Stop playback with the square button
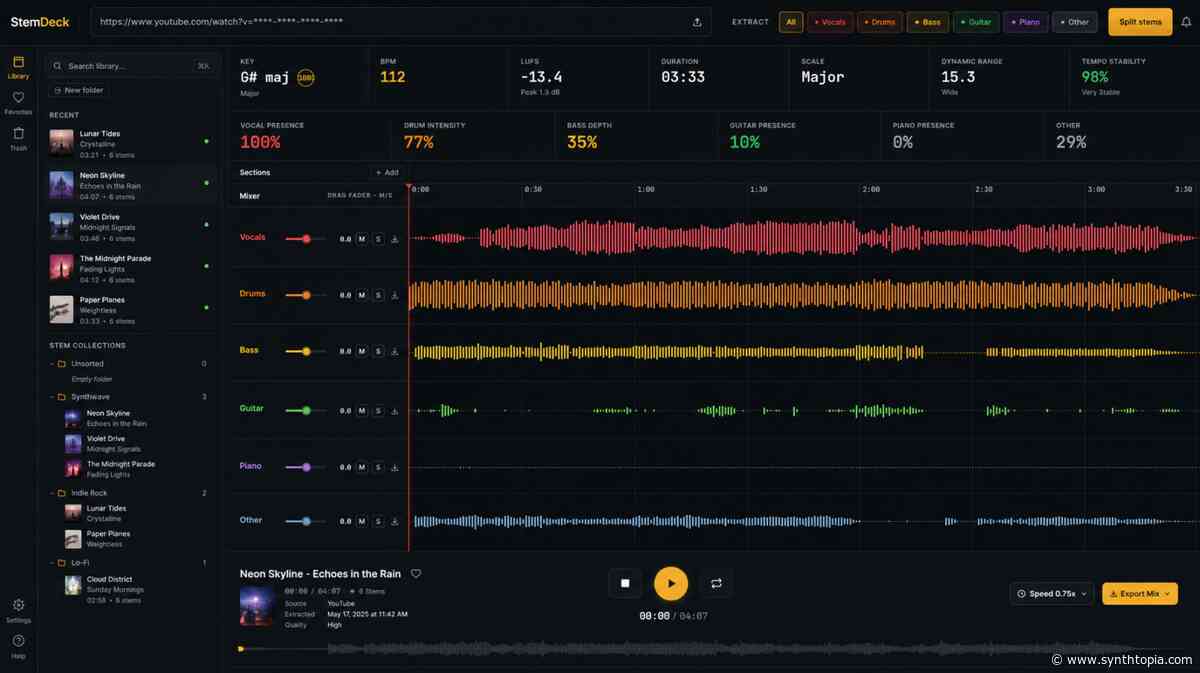Image resolution: width=1200 pixels, height=673 pixels. pos(625,583)
